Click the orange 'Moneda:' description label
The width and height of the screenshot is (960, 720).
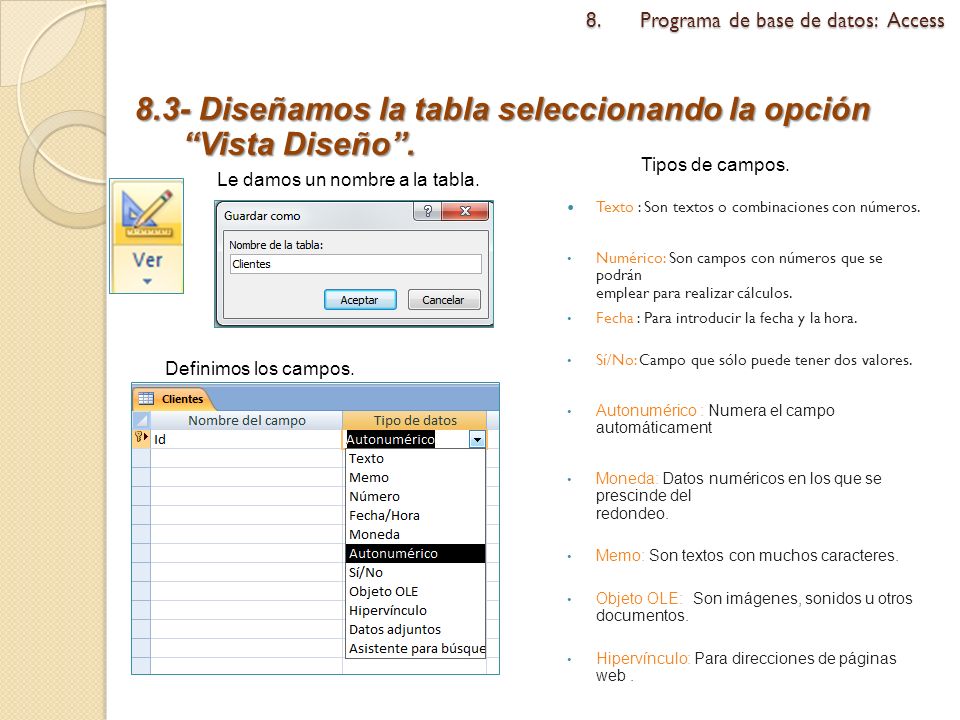[627, 478]
